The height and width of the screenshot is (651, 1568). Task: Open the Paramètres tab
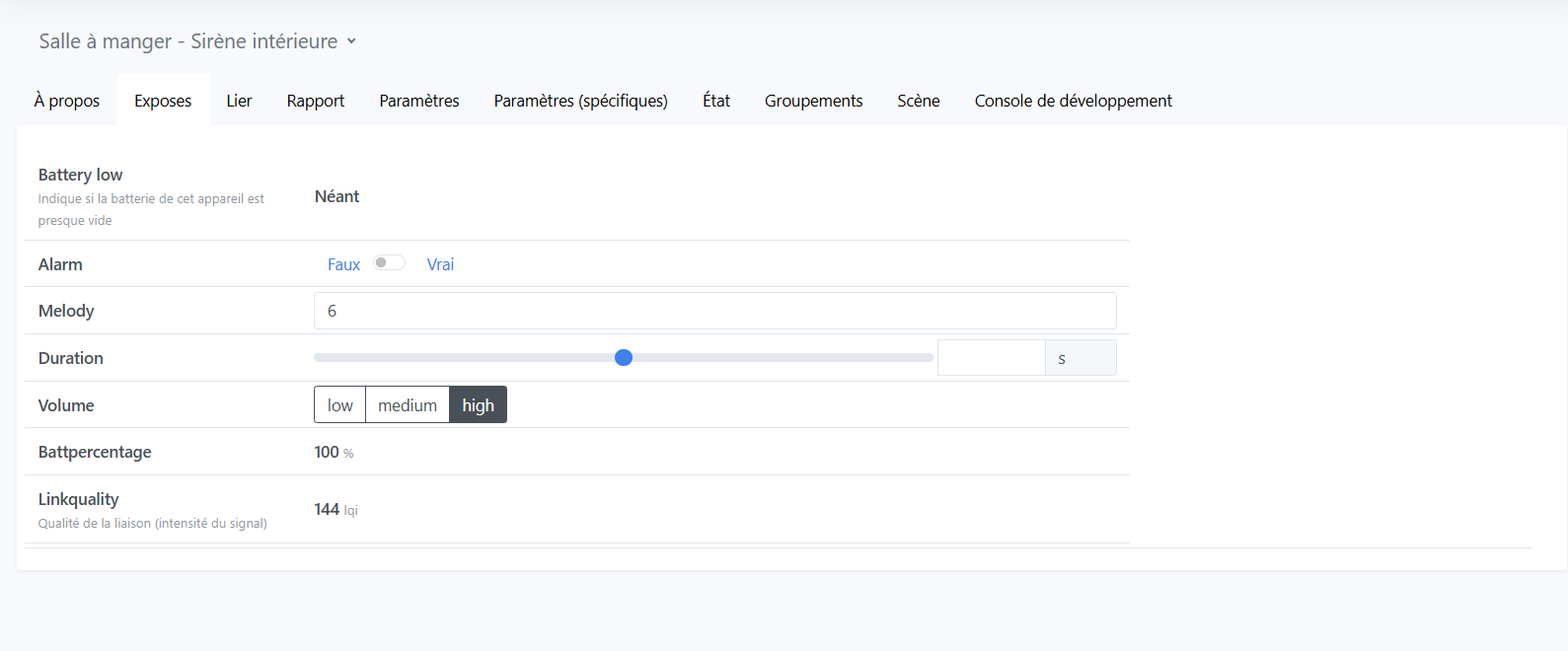[x=419, y=101]
